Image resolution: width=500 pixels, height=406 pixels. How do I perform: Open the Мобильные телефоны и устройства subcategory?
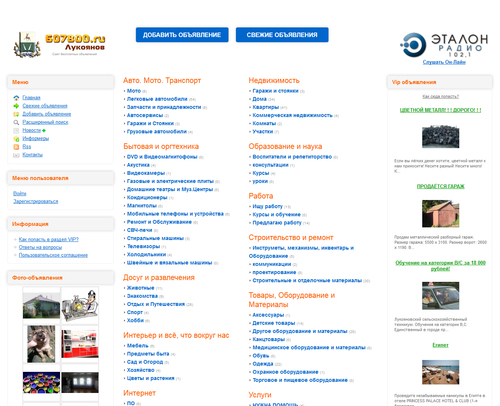[x=175, y=214]
